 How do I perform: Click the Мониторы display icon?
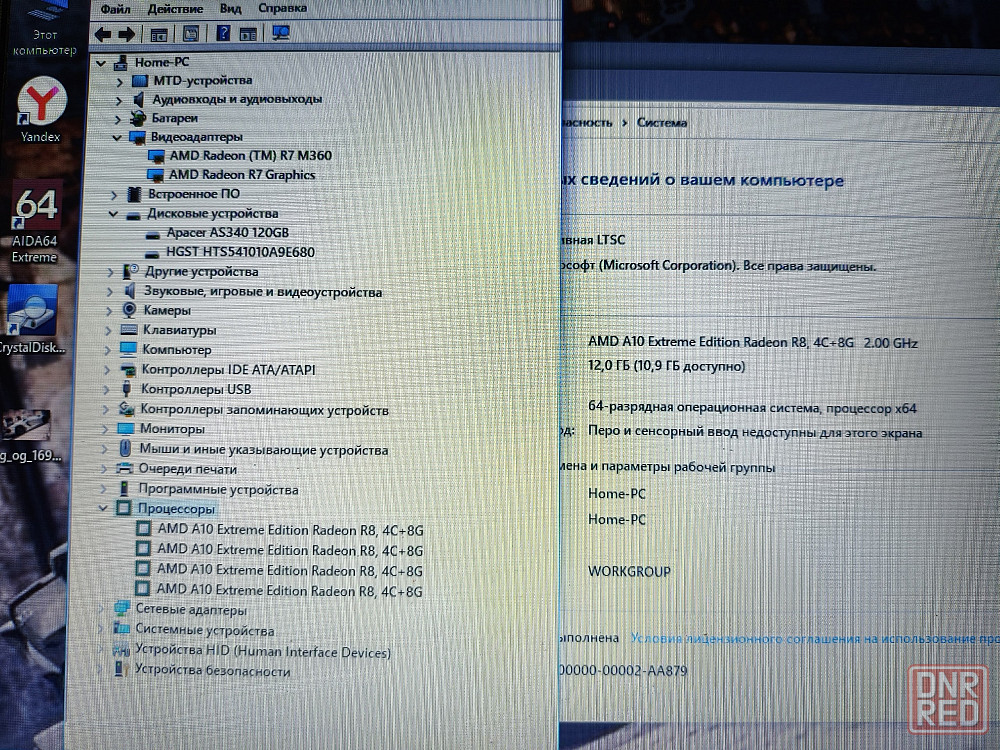coord(126,429)
